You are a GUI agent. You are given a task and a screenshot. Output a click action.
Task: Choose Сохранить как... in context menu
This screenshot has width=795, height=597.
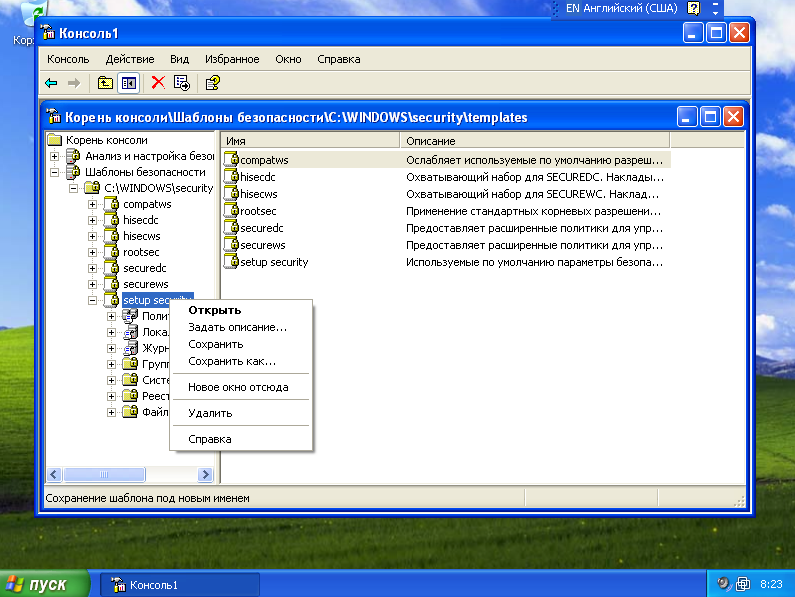coord(241,361)
